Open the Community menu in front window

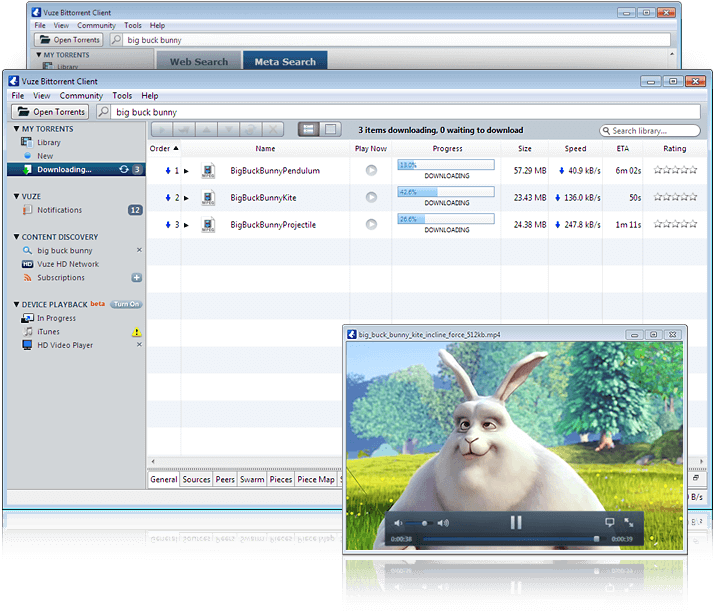pos(81,95)
